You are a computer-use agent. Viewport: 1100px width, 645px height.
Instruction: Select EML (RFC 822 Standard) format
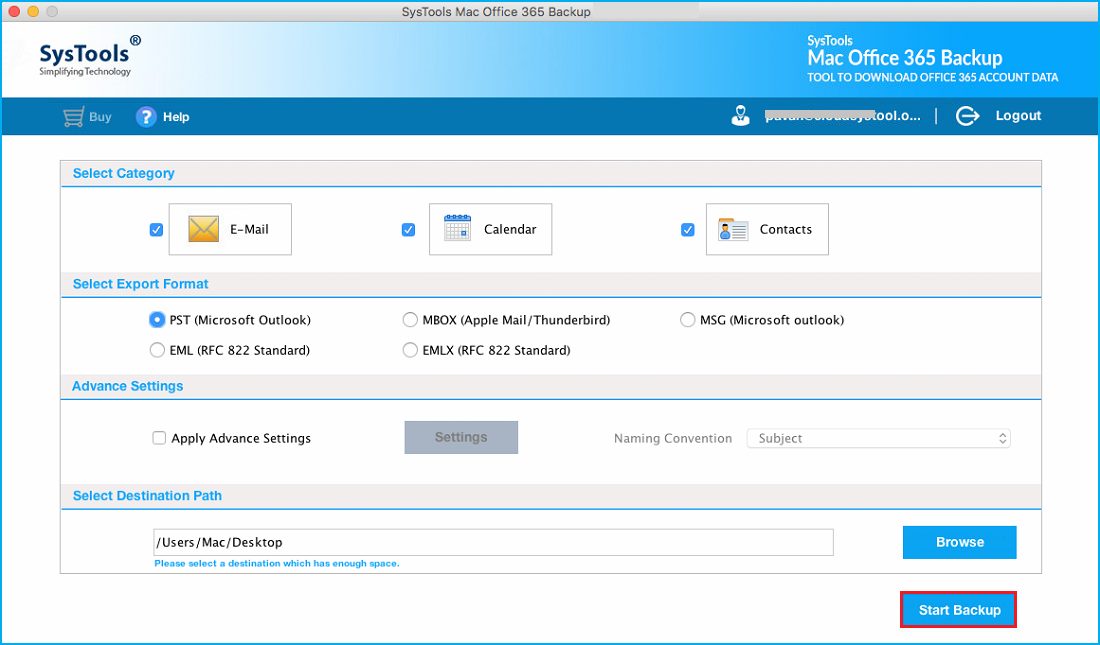pos(157,350)
